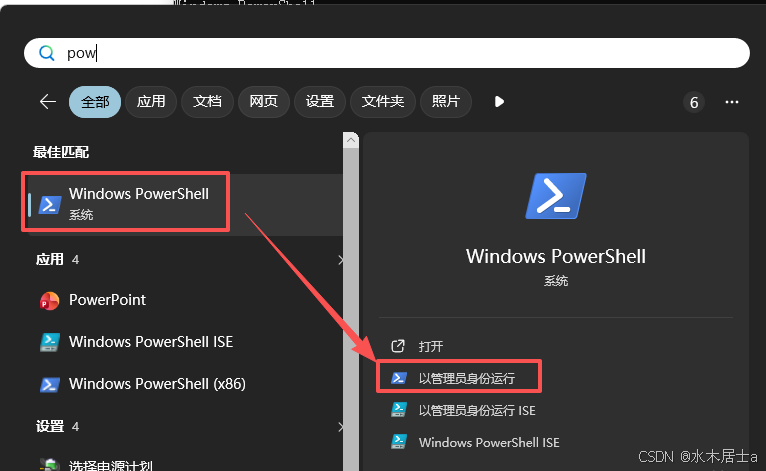Click the Windows PowerShell ISE list icon
The image size is (766, 471).
point(49,343)
